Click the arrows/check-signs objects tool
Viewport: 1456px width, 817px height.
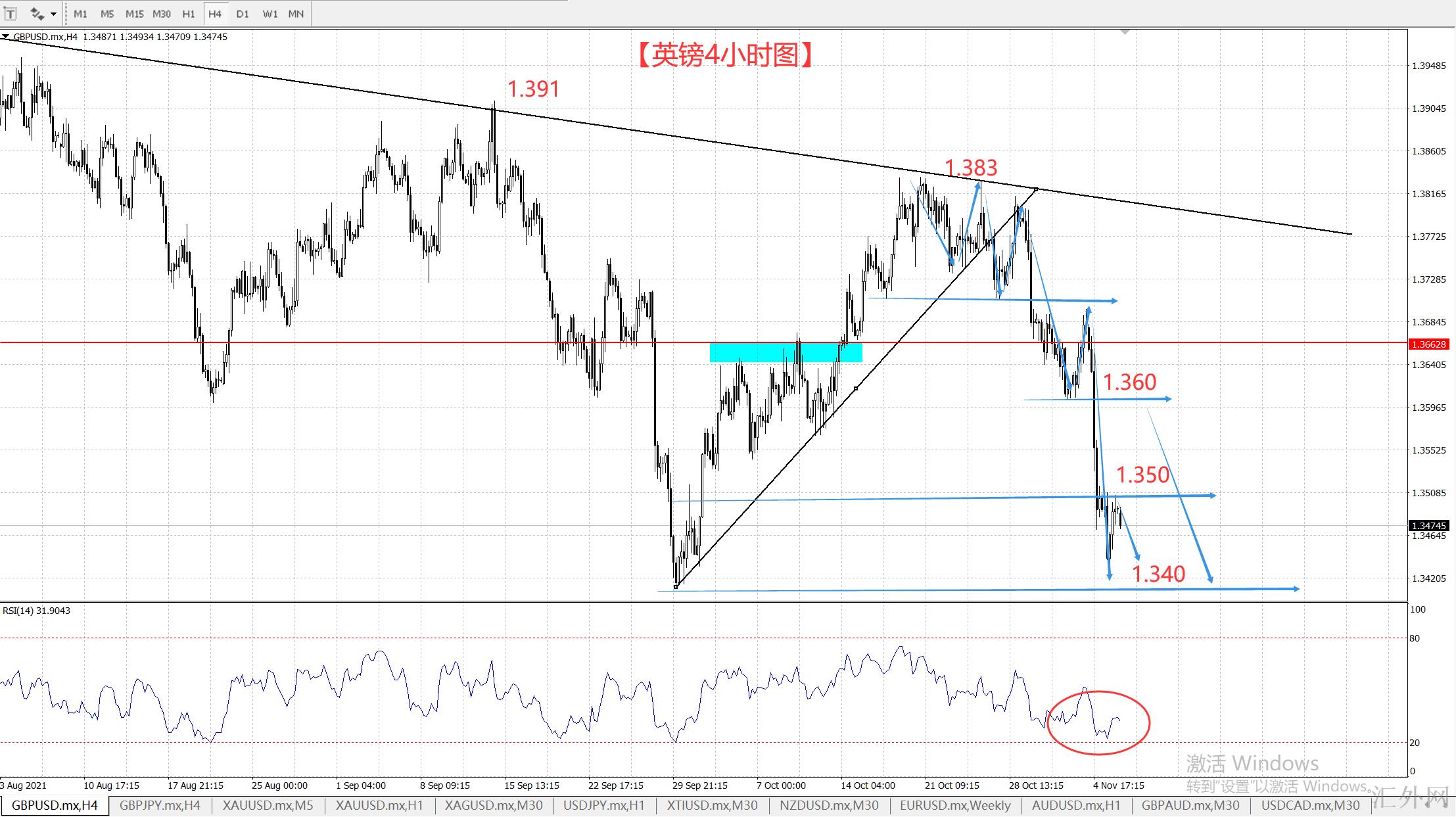point(37,13)
